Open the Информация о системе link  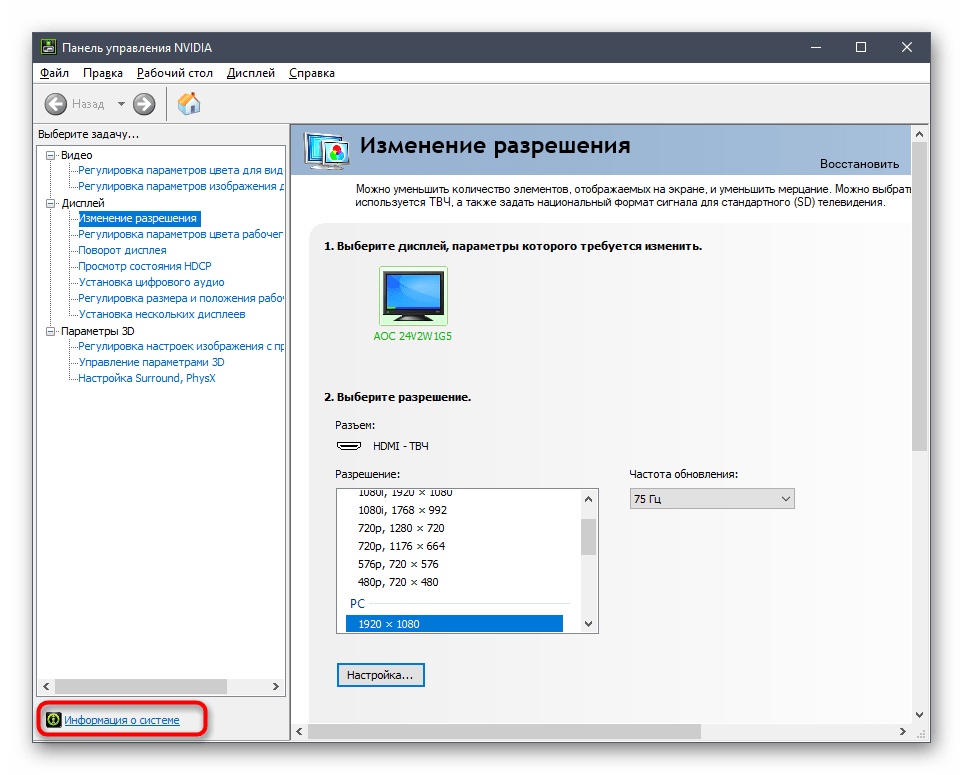[122, 720]
